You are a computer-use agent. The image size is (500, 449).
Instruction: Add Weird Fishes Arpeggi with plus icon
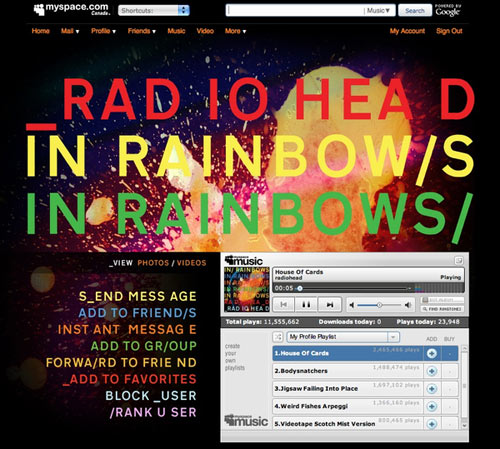(x=432, y=406)
